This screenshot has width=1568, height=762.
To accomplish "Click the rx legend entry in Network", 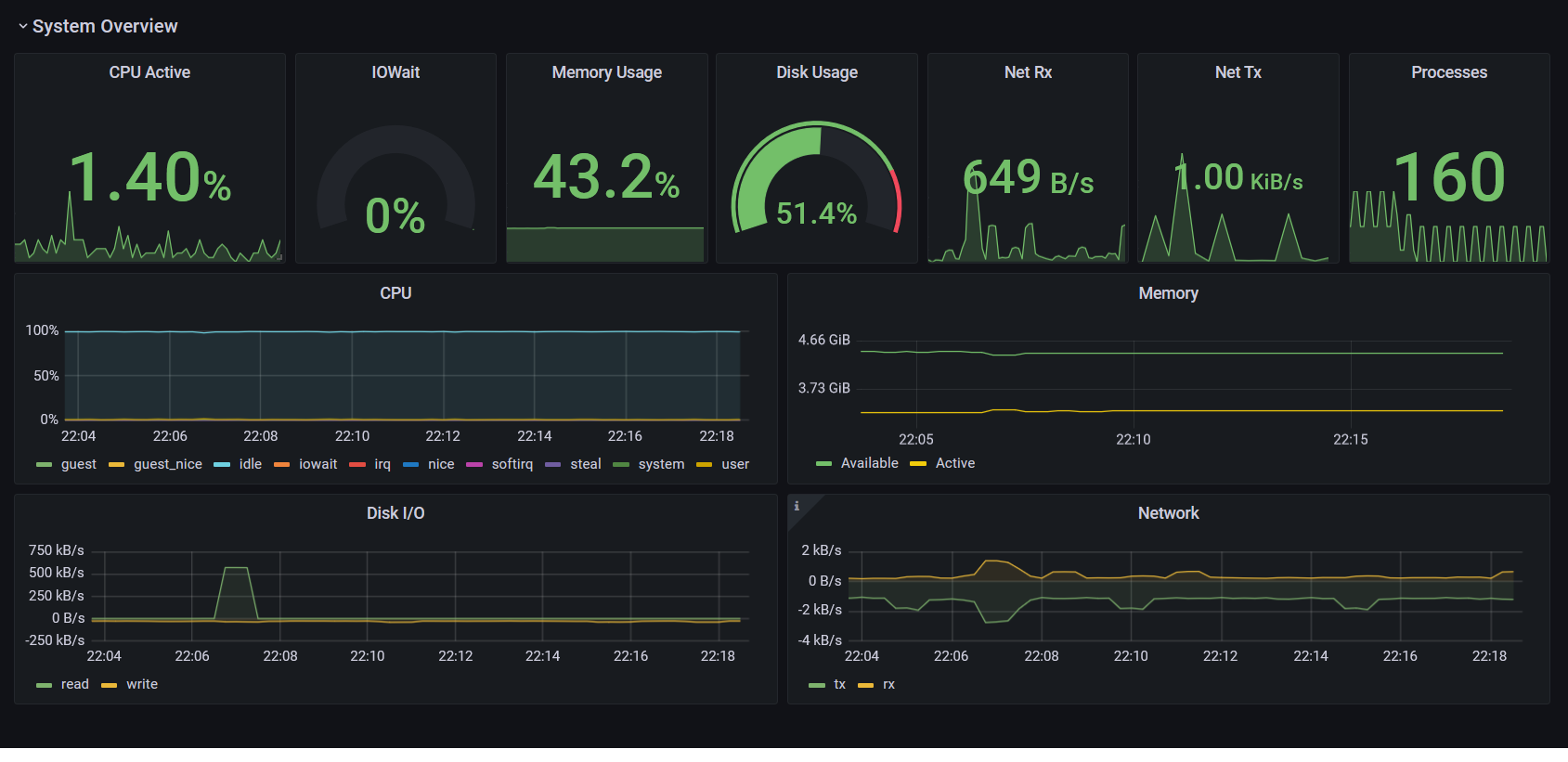I will [x=888, y=684].
